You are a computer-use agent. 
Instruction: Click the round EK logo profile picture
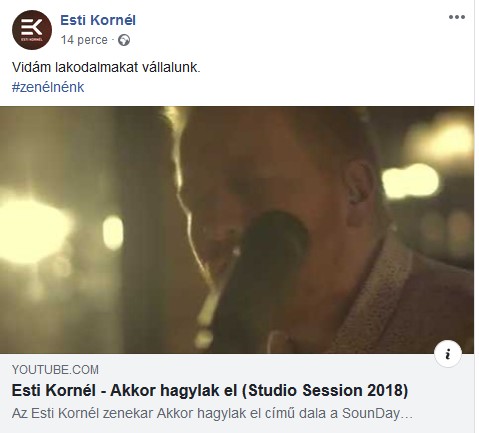click(x=32, y=30)
